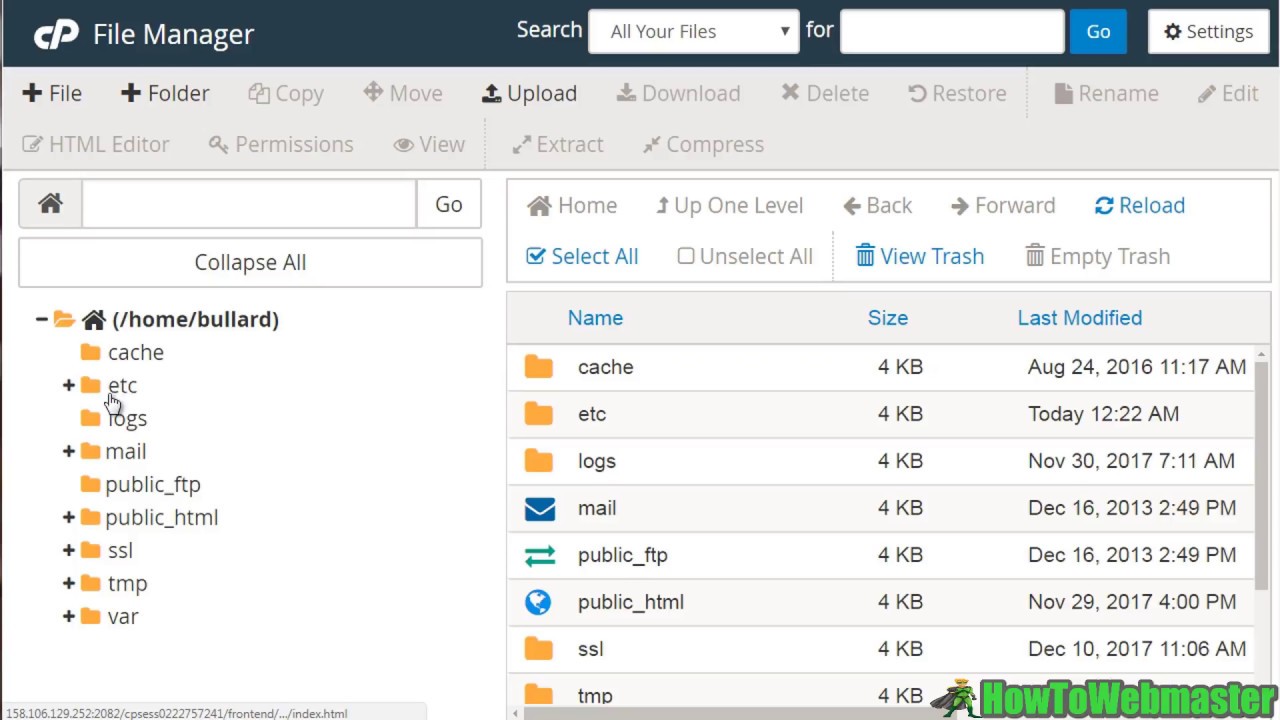Select var folder in the tree
This screenshot has width=1280, height=720.
pyautogui.click(x=123, y=616)
